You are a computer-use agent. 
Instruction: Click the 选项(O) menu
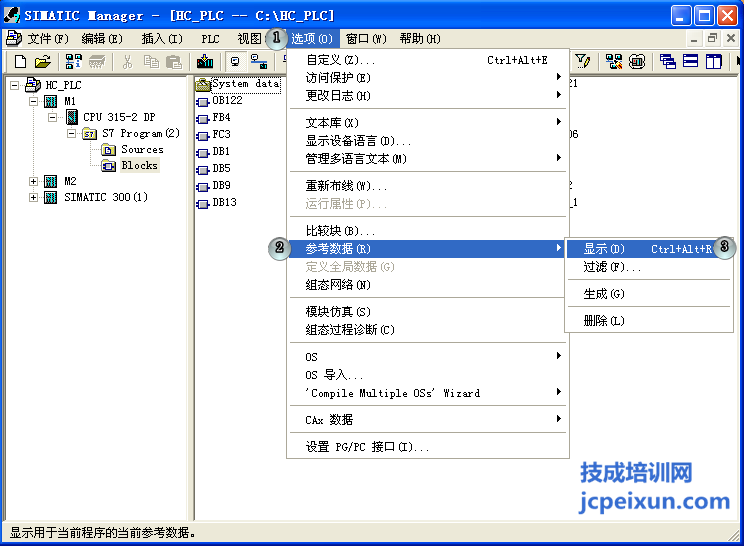click(x=312, y=38)
